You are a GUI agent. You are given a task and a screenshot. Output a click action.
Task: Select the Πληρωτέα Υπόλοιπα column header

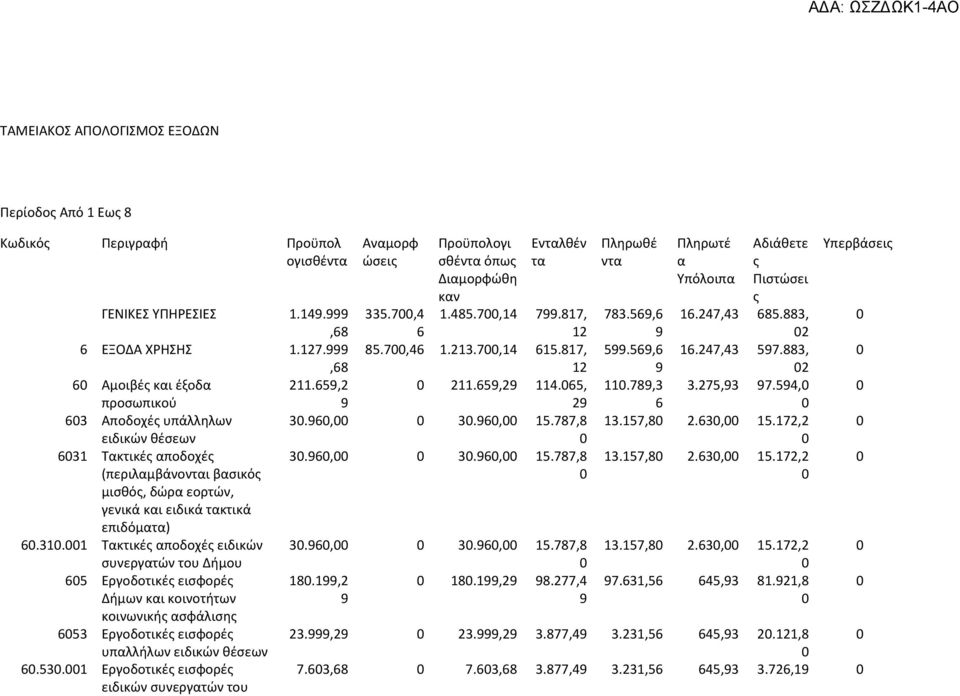(705, 261)
